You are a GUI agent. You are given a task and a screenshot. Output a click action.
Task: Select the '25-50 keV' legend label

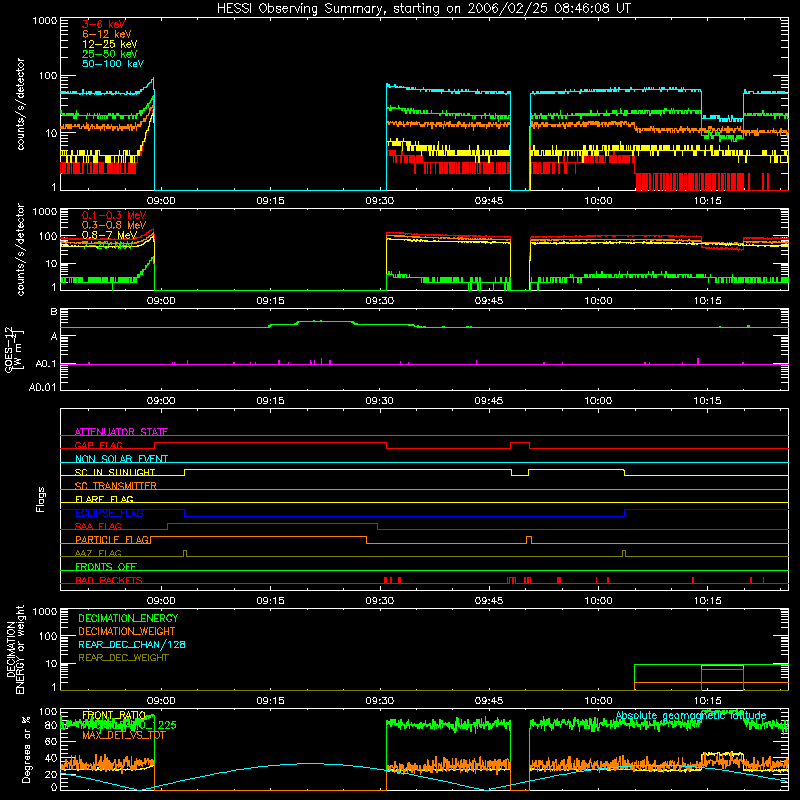click(110, 54)
